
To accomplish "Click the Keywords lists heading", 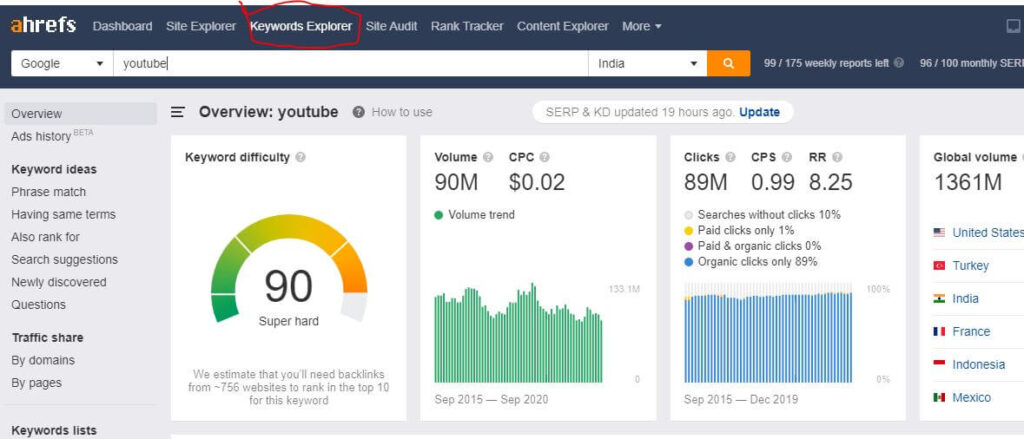I will (54, 430).
